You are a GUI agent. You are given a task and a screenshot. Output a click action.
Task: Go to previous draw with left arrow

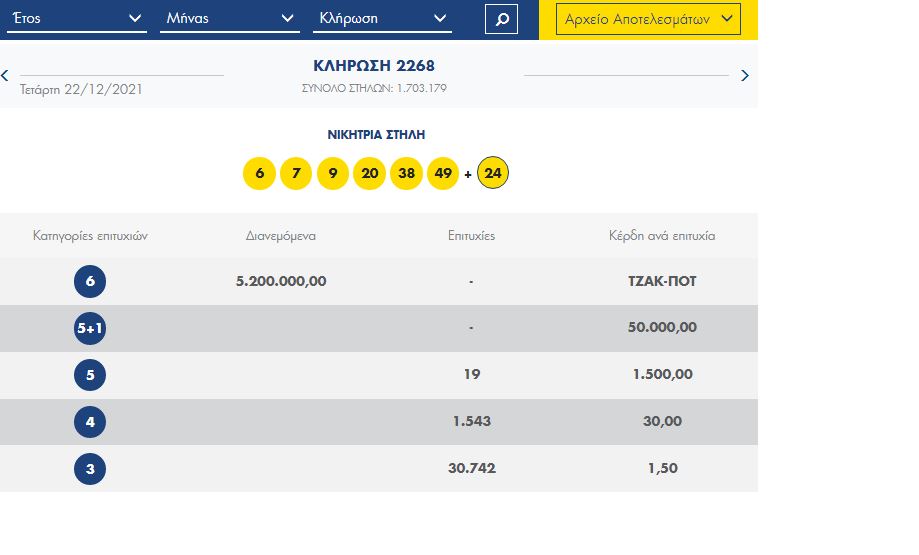point(5,75)
